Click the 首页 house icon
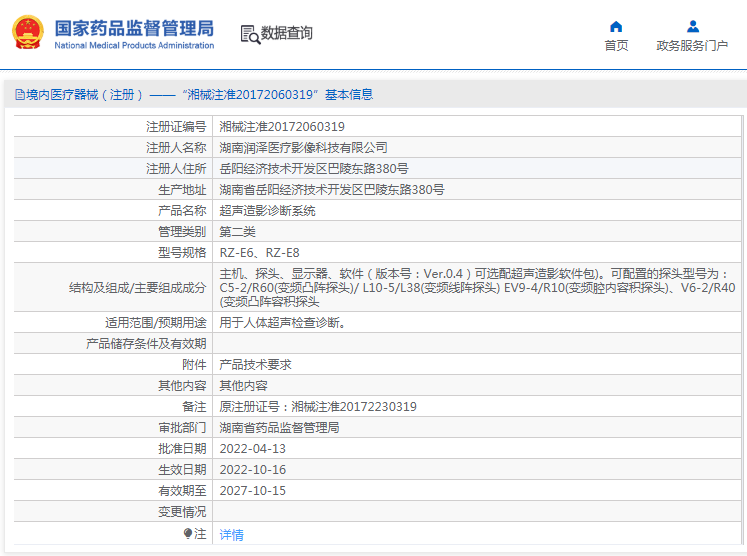The image size is (747, 556). pos(616,26)
